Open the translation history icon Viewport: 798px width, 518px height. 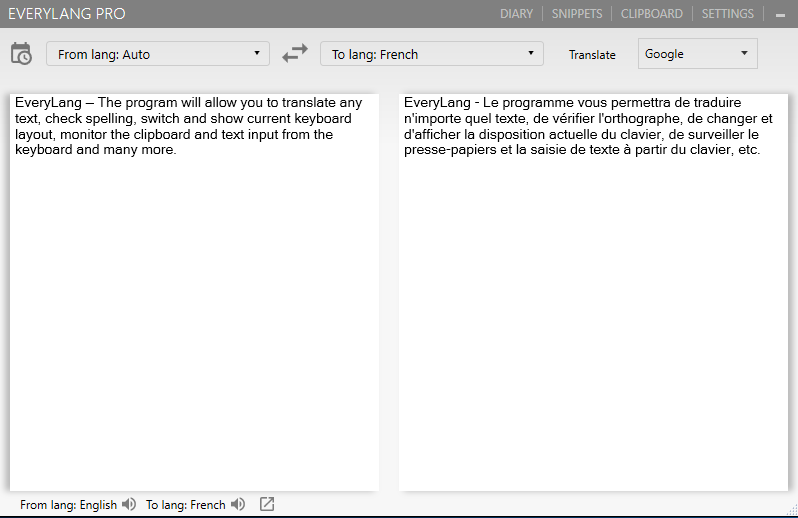click(21, 54)
